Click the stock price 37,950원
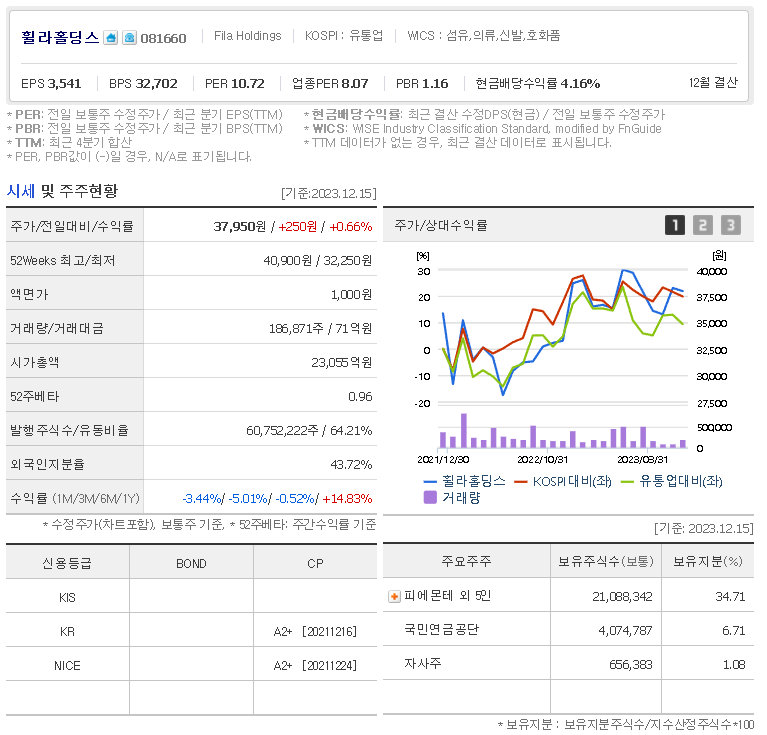The image size is (767, 735). click(x=240, y=226)
